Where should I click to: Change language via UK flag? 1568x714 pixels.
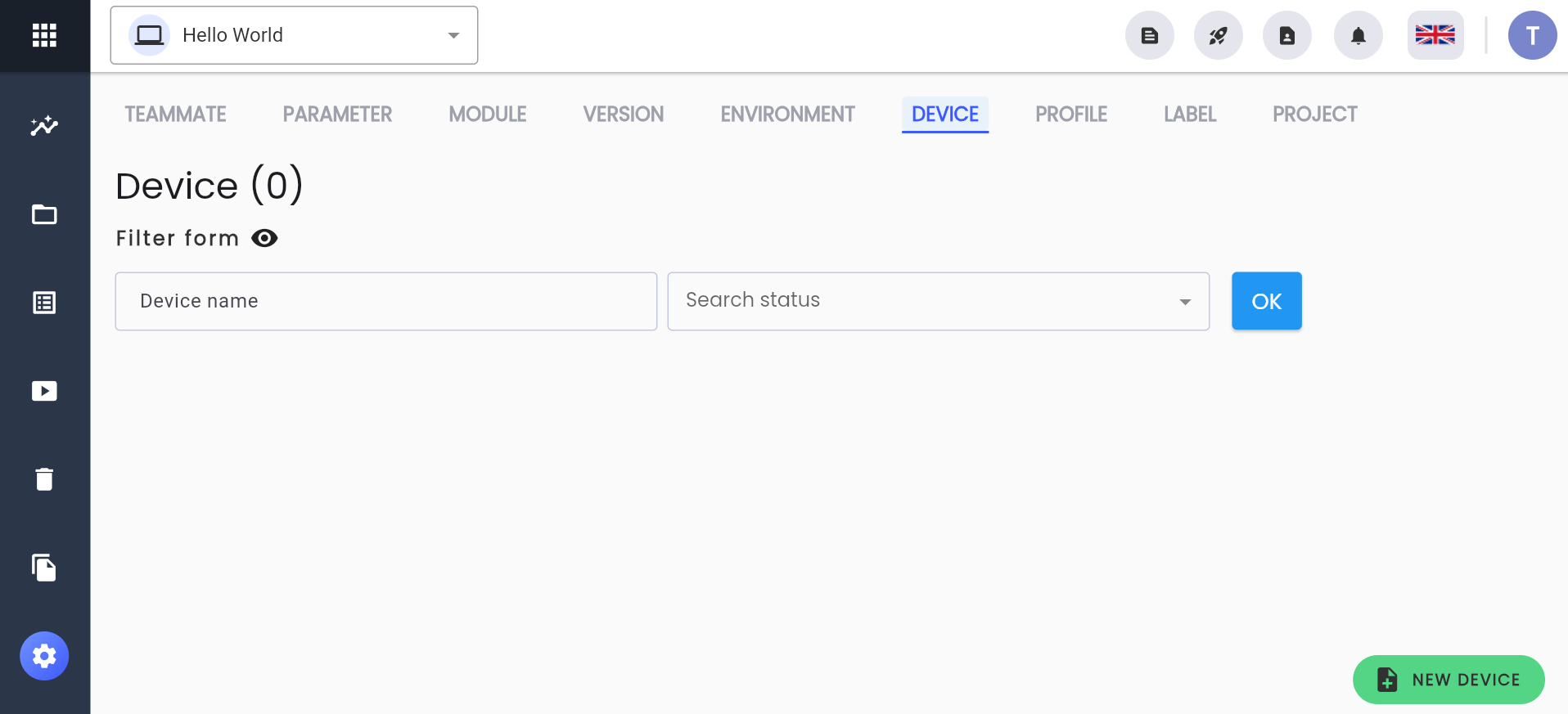1435,35
